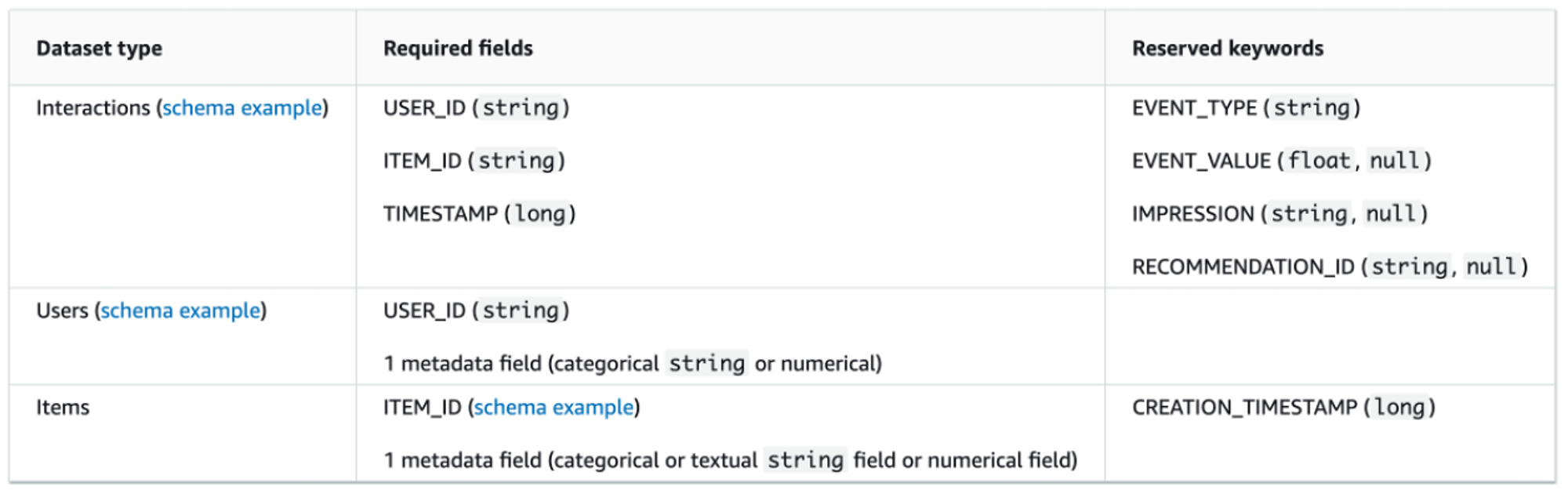Click the IMPRESSION (string, null) entry
Viewport: 1568px width, 490px height.
pos(1279,214)
